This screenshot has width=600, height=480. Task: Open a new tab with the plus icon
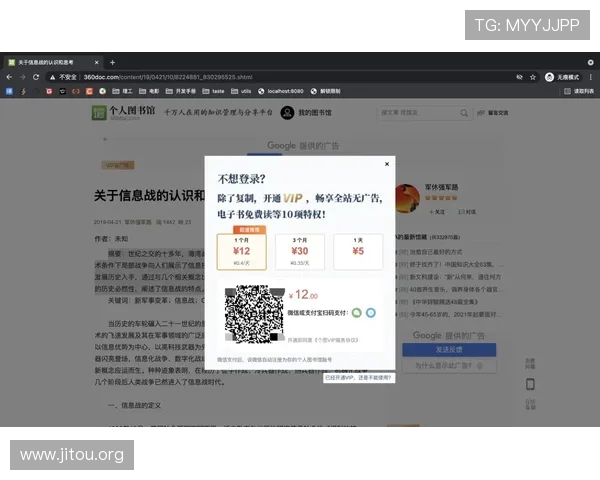click(112, 62)
